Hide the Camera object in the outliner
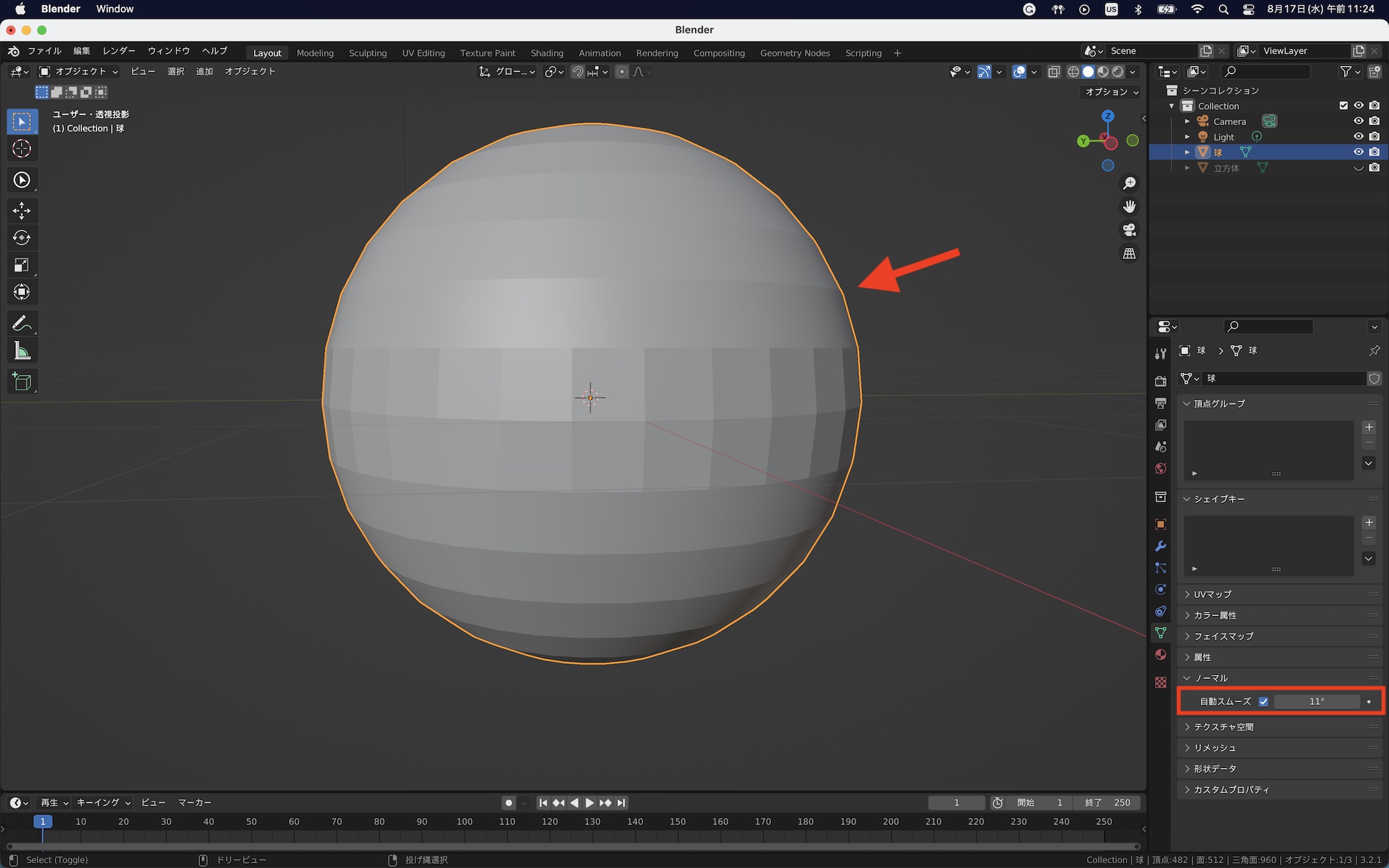The width and height of the screenshot is (1389, 868). pyautogui.click(x=1358, y=122)
